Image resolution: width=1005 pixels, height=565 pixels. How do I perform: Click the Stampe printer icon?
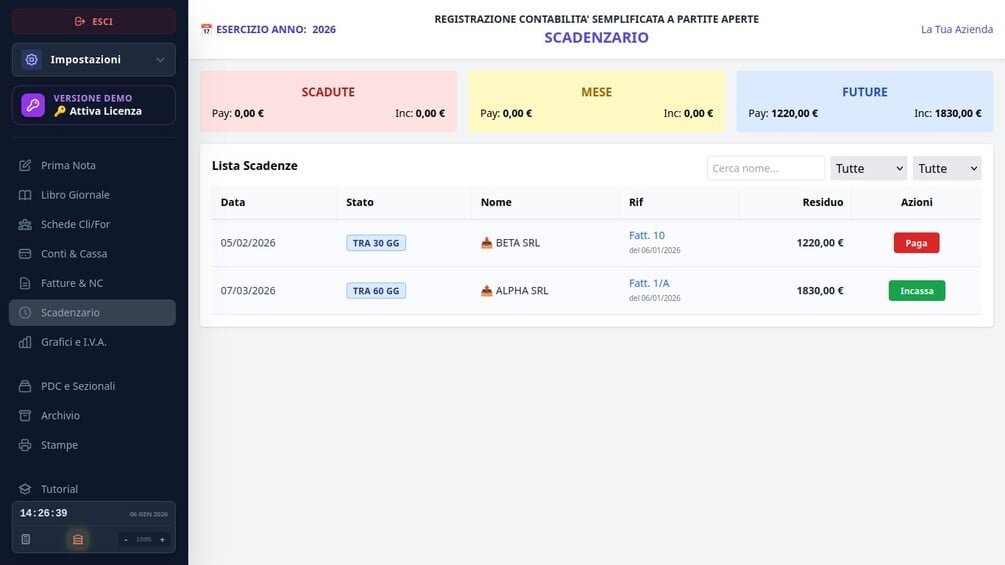[25, 445]
